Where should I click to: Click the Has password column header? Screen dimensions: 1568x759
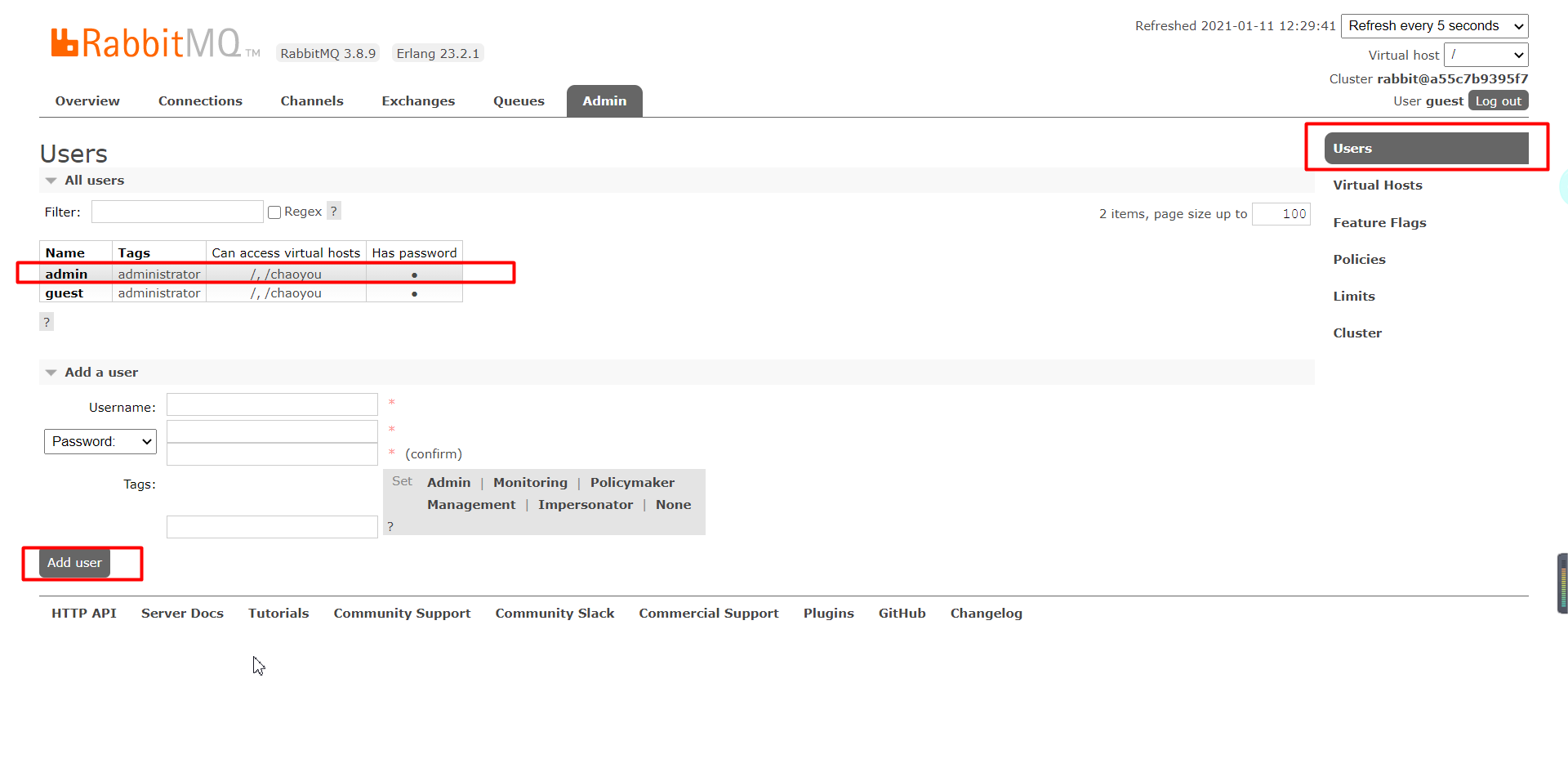[x=414, y=253]
